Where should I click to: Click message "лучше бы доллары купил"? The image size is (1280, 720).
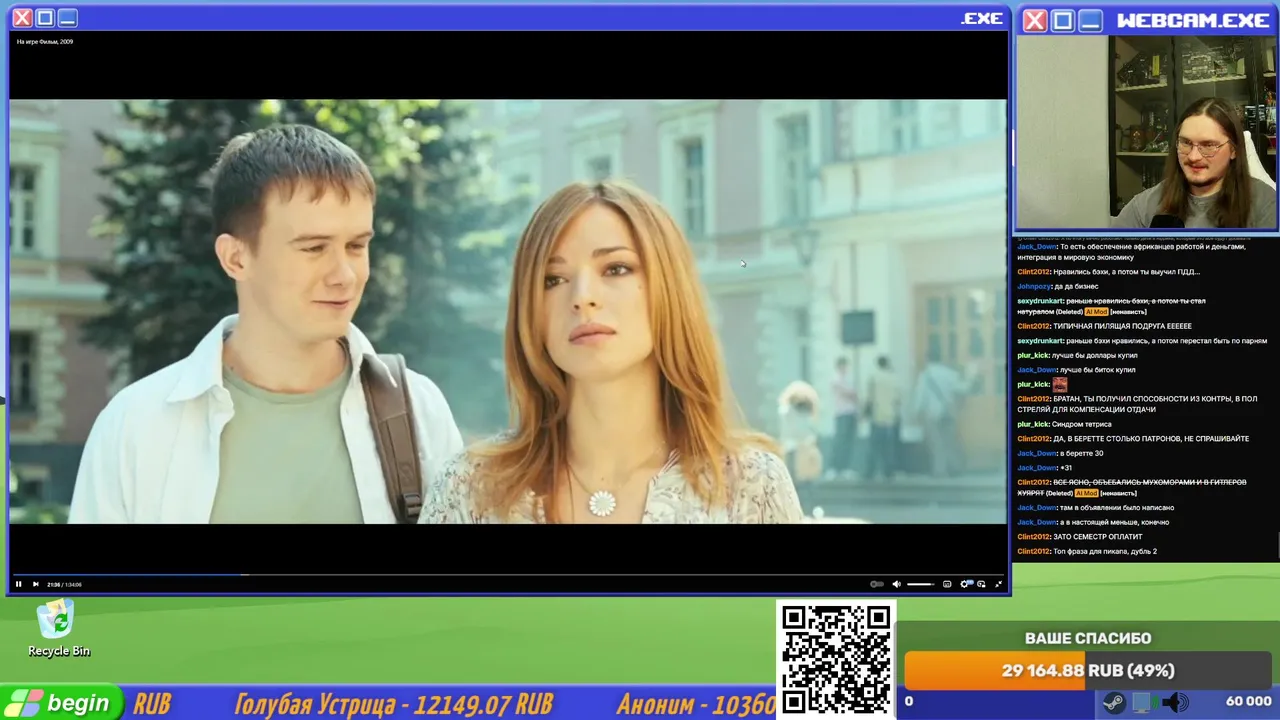coord(1094,355)
